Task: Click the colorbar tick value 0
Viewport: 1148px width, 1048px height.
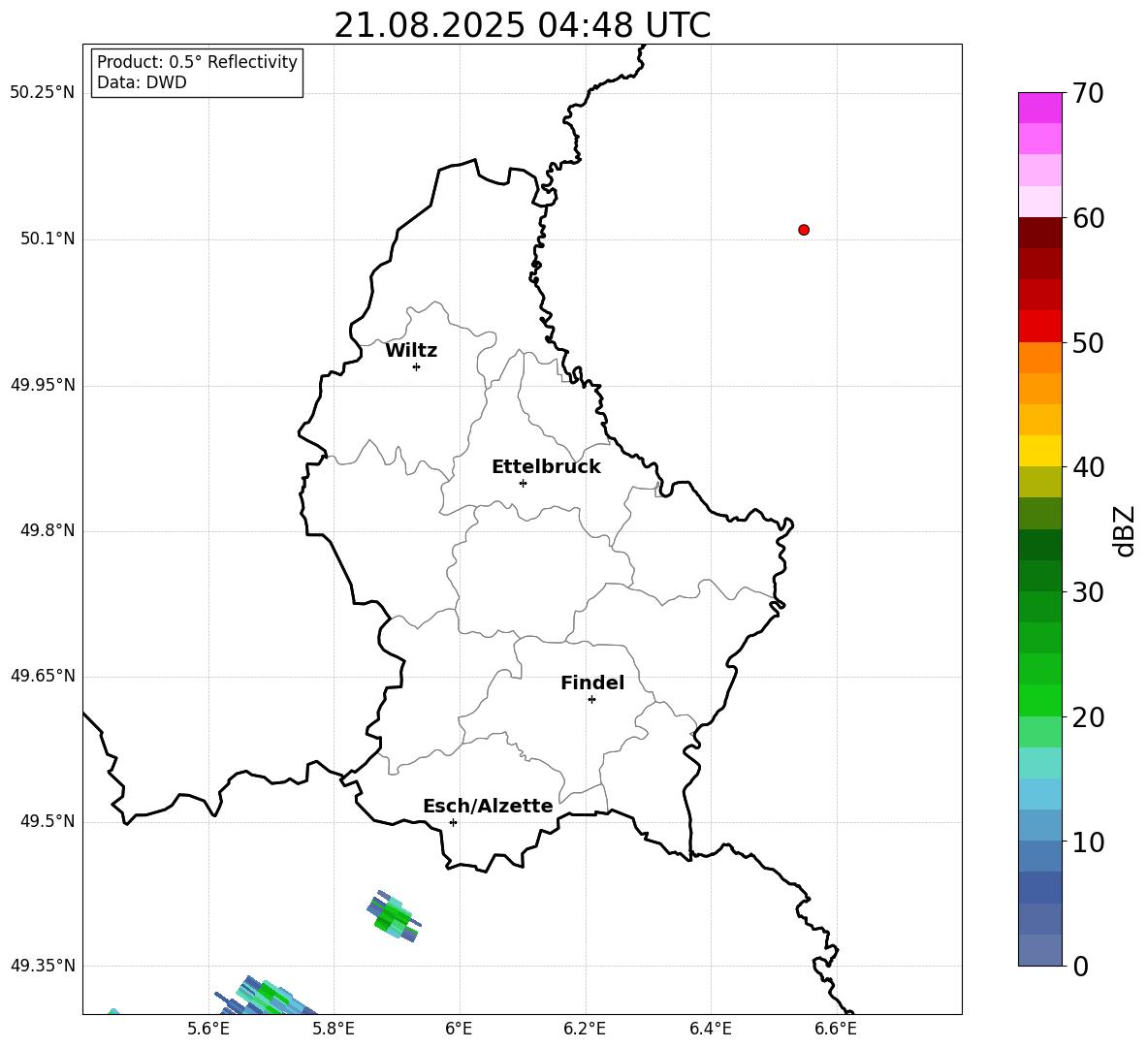Action: pyautogui.click(x=1081, y=967)
